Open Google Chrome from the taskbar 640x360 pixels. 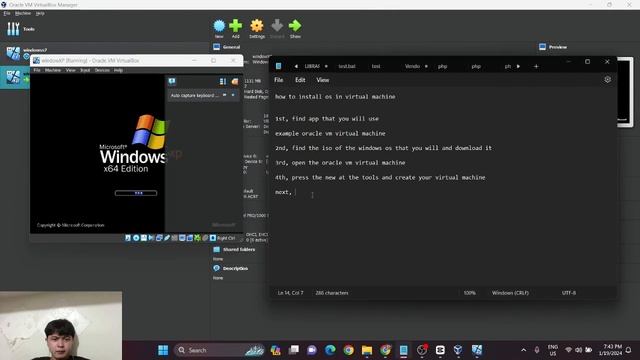tap(349, 350)
